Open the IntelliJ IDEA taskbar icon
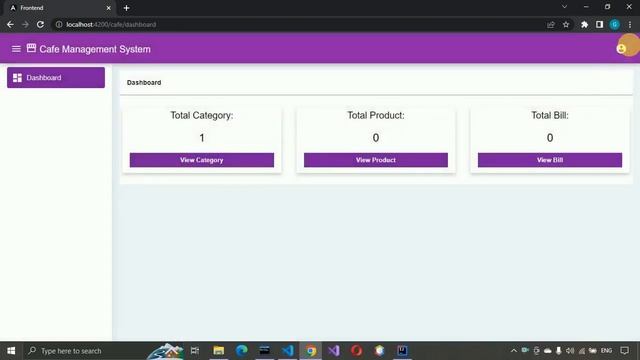Viewport: 640px width, 360px height. [x=402, y=351]
